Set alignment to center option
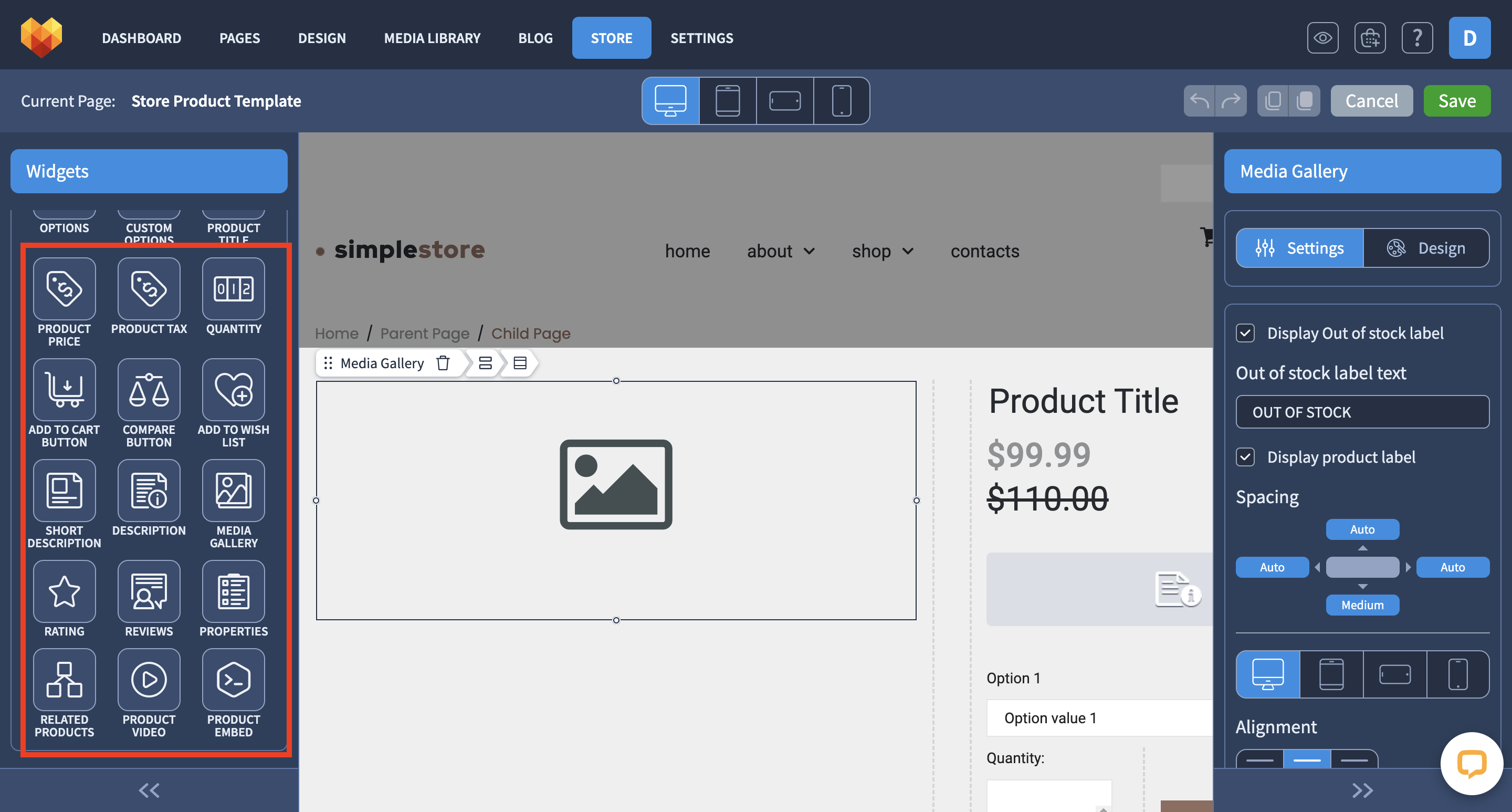Screen dimensions: 1512x812 [x=1307, y=759]
